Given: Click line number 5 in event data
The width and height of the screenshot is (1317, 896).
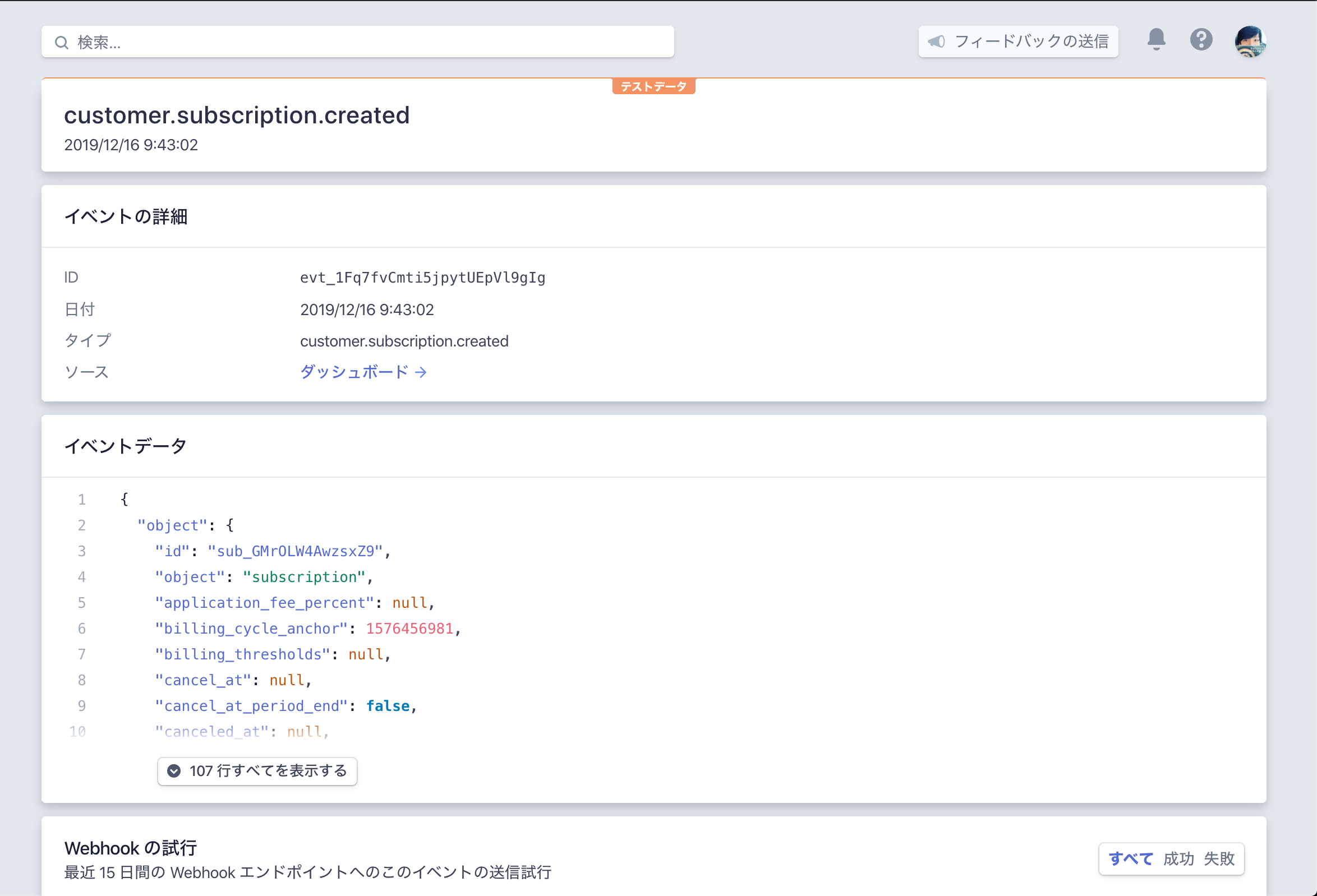Looking at the screenshot, I should pos(82,603).
